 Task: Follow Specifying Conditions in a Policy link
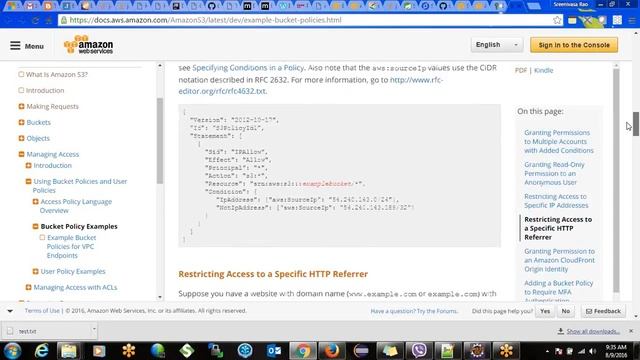(248, 68)
